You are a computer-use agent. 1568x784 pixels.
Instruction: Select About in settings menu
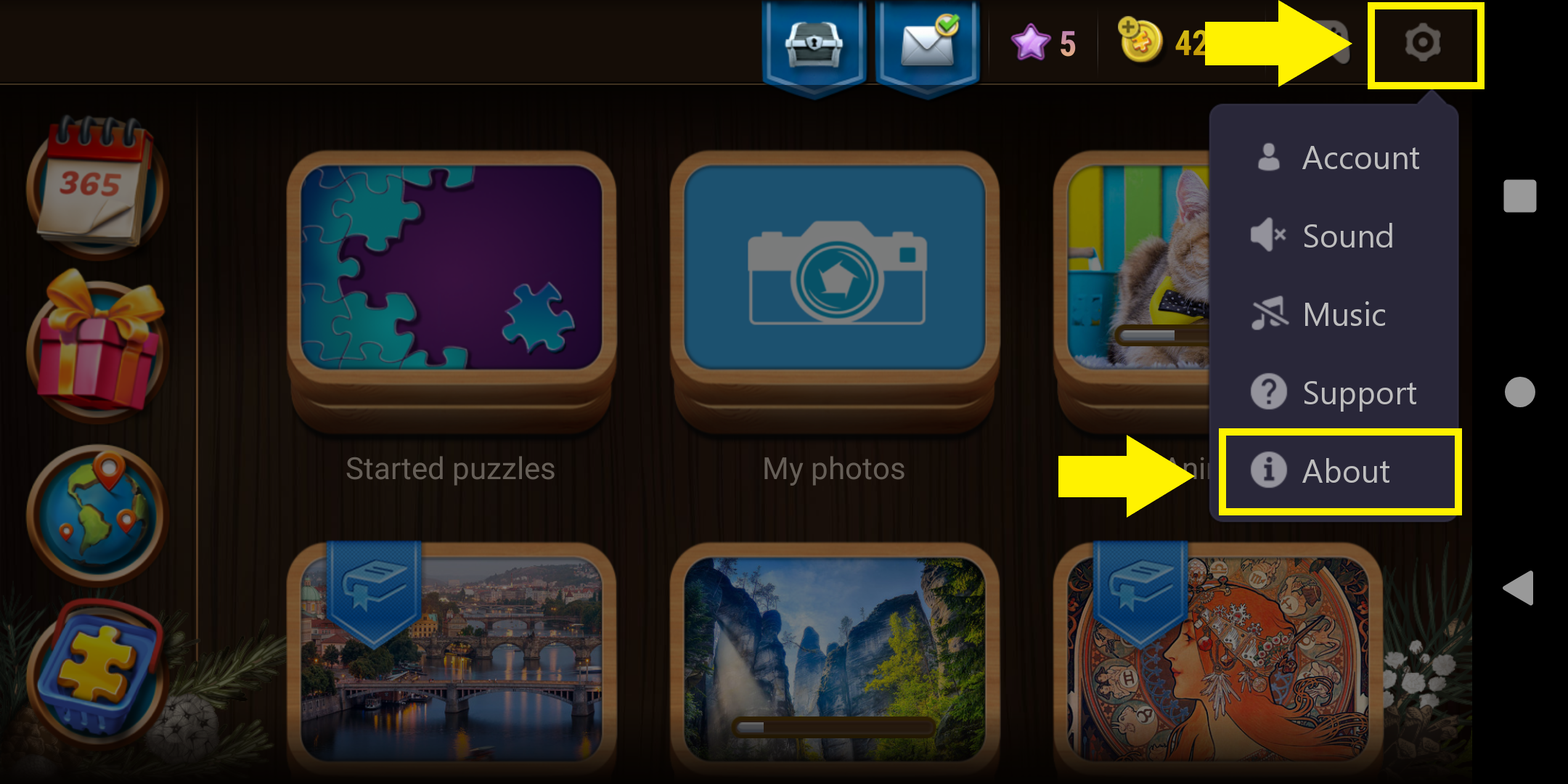click(x=1339, y=471)
